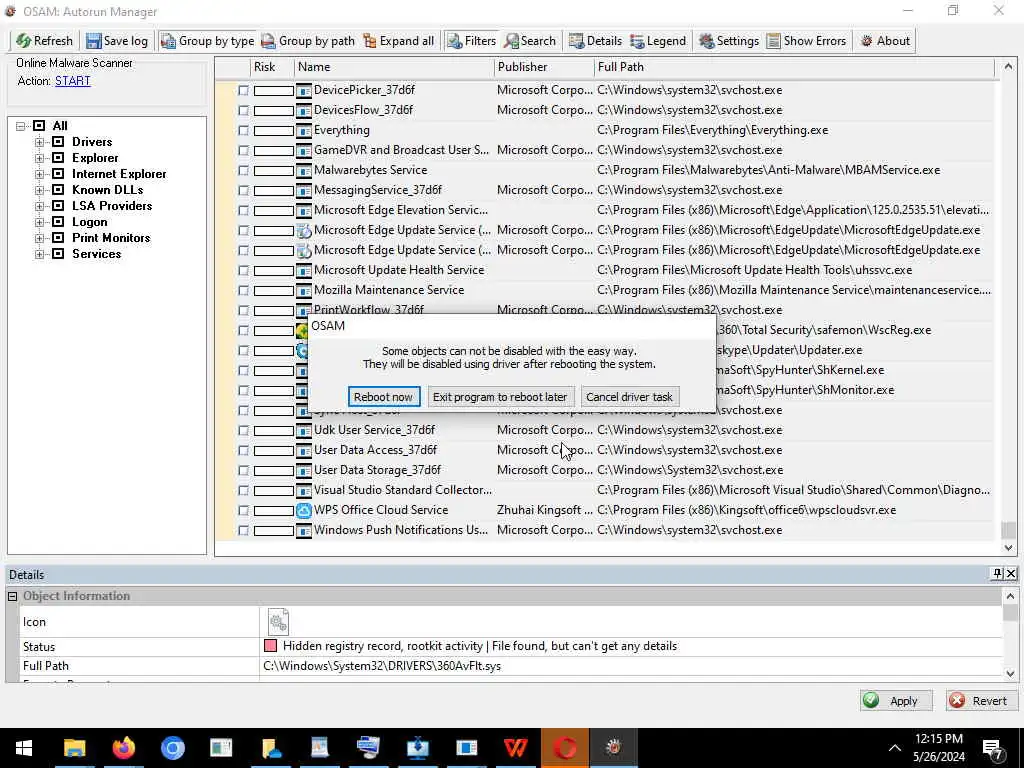Expand the Services tree node
The width and height of the screenshot is (1024, 768).
pyautogui.click(x=39, y=254)
